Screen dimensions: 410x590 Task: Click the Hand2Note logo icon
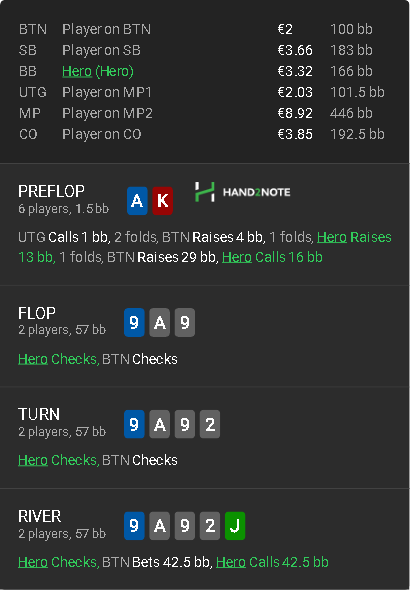tap(205, 192)
